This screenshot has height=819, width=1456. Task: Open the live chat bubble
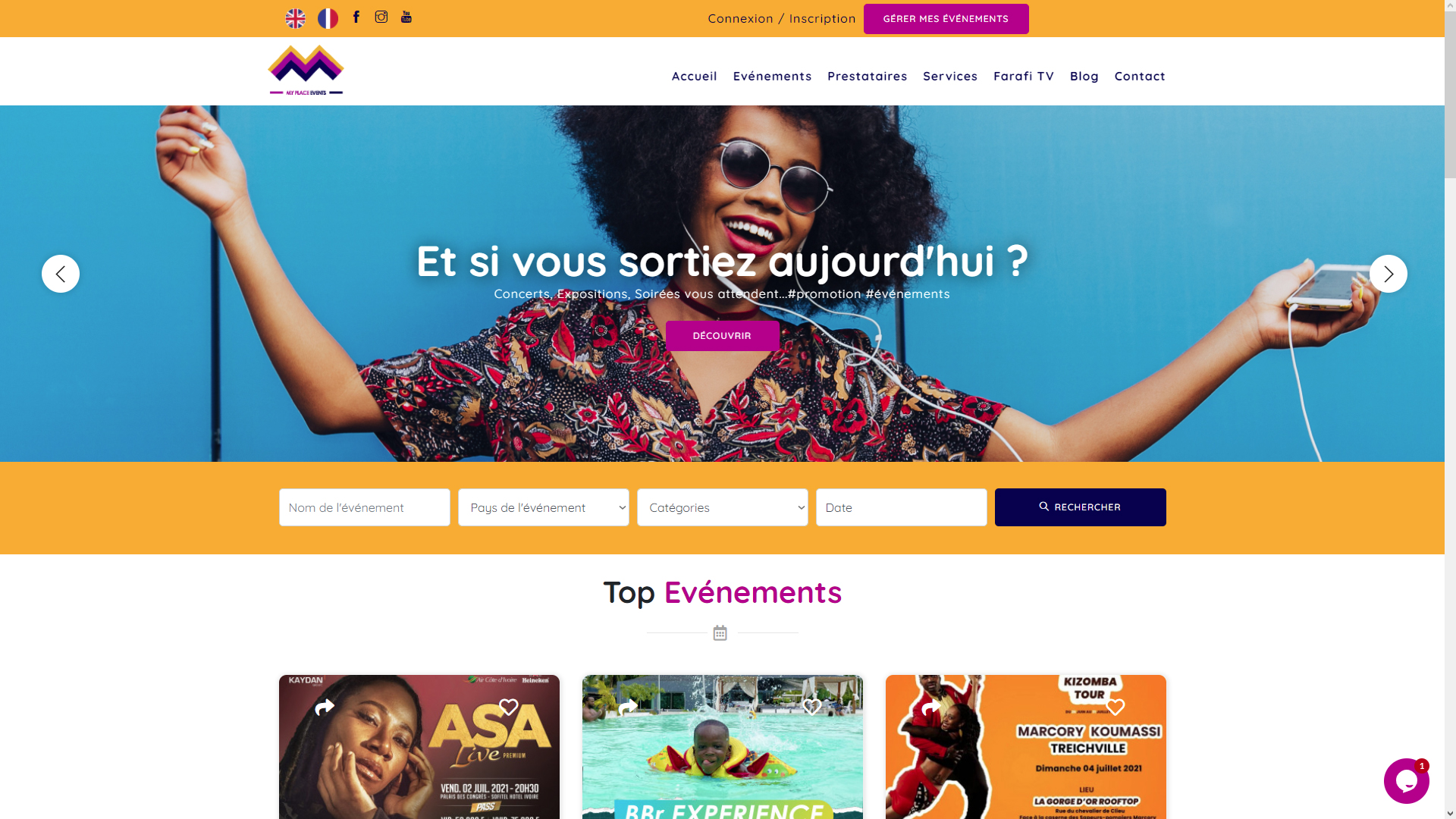[1406, 781]
